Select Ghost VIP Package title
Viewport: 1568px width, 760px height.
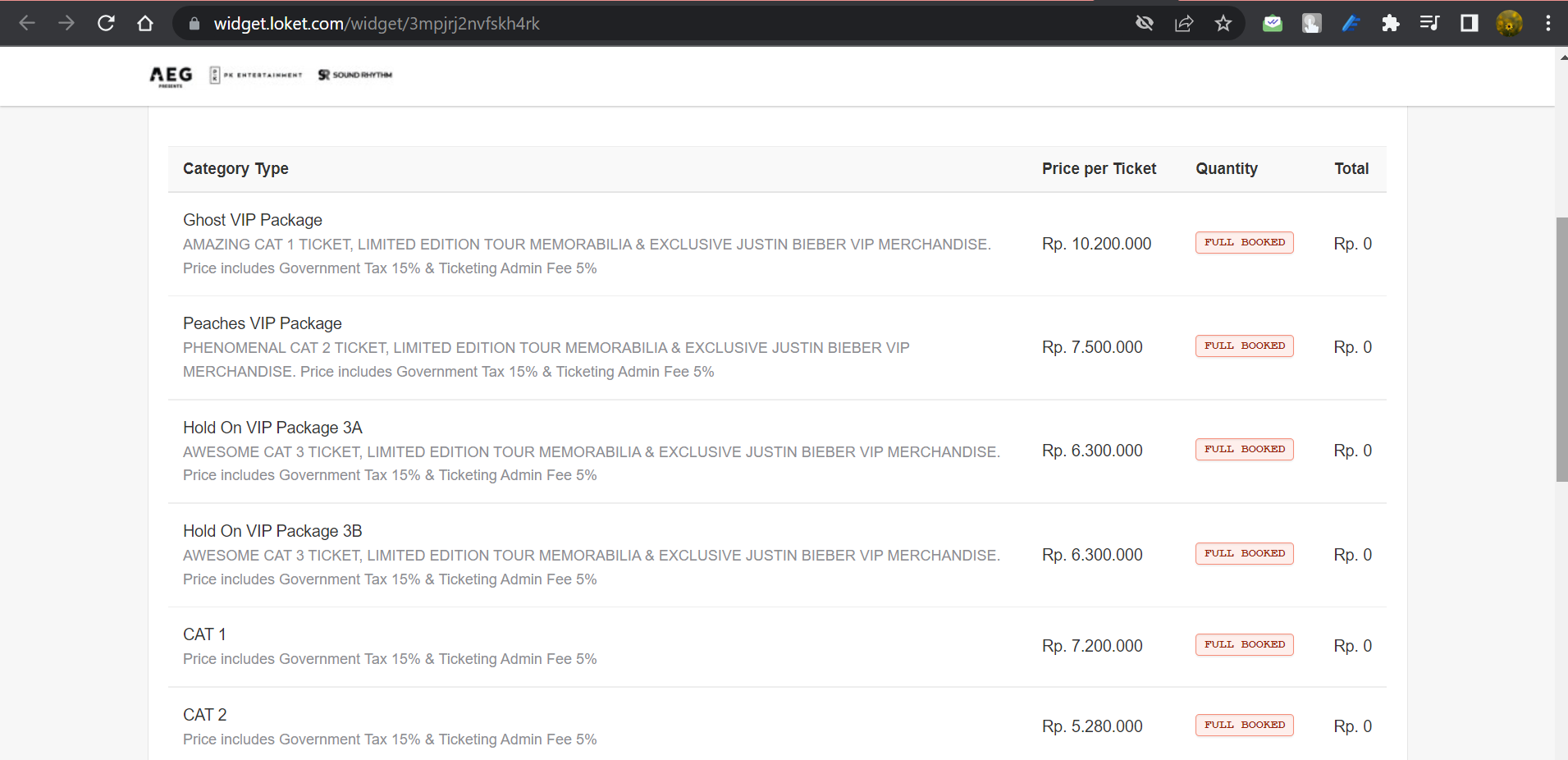(253, 220)
